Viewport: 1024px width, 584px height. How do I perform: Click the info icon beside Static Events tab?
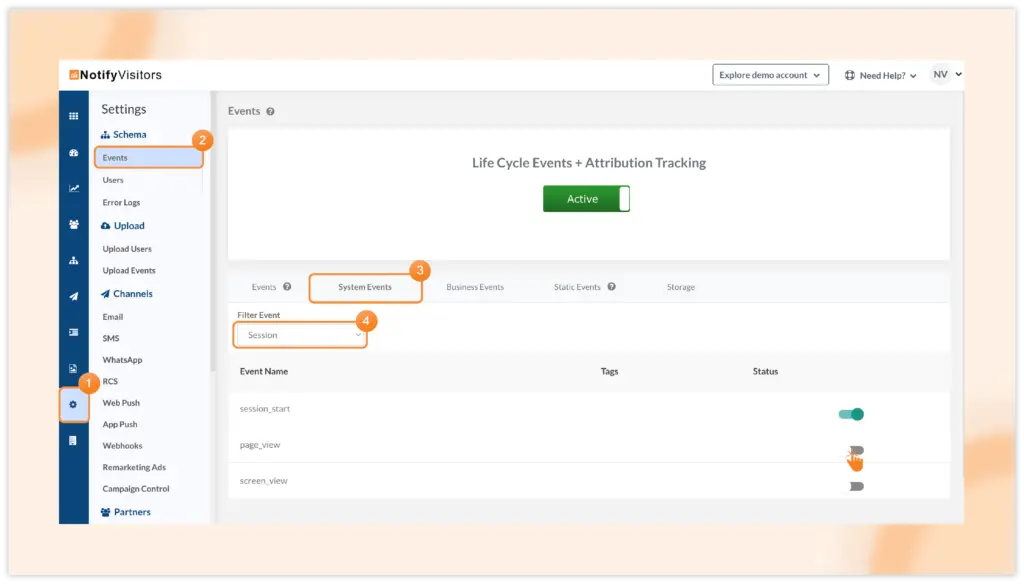pyautogui.click(x=611, y=287)
